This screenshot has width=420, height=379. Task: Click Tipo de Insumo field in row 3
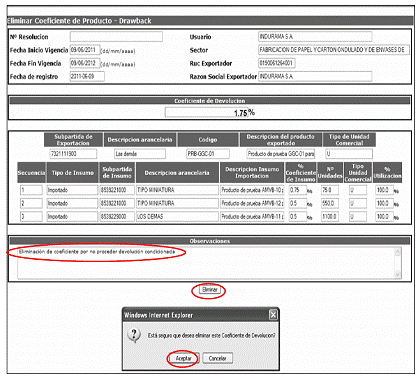[x=72, y=217]
